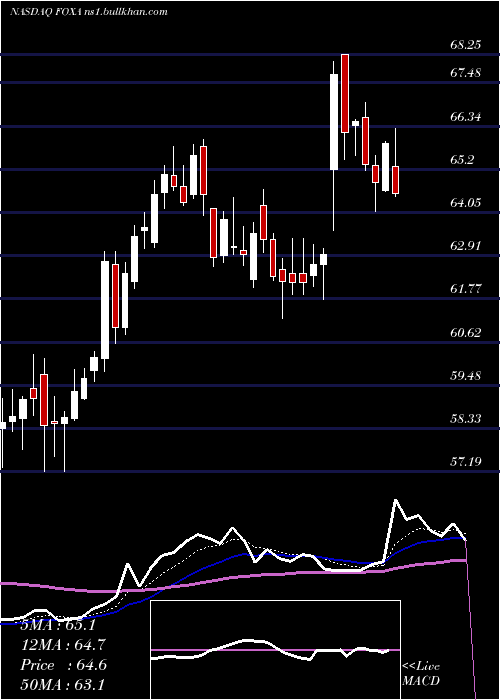Click the 68.25 price axis label
500x700 pixels.
[466, 45]
